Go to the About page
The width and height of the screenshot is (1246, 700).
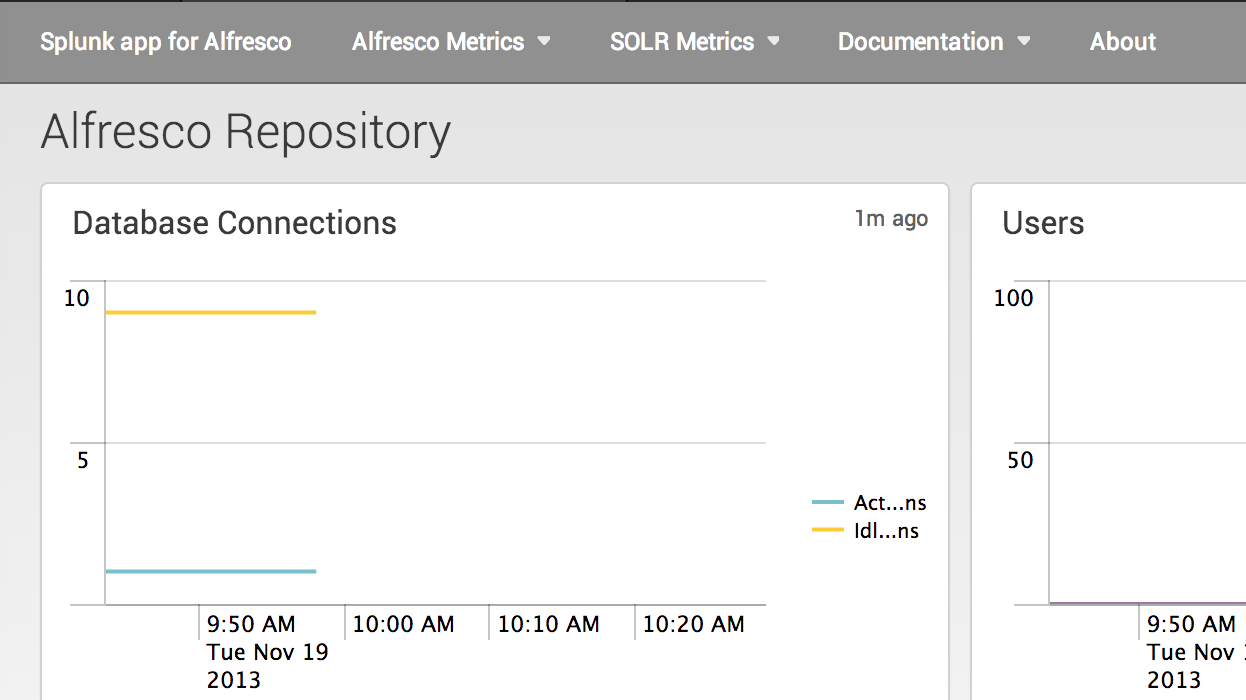coord(1123,42)
